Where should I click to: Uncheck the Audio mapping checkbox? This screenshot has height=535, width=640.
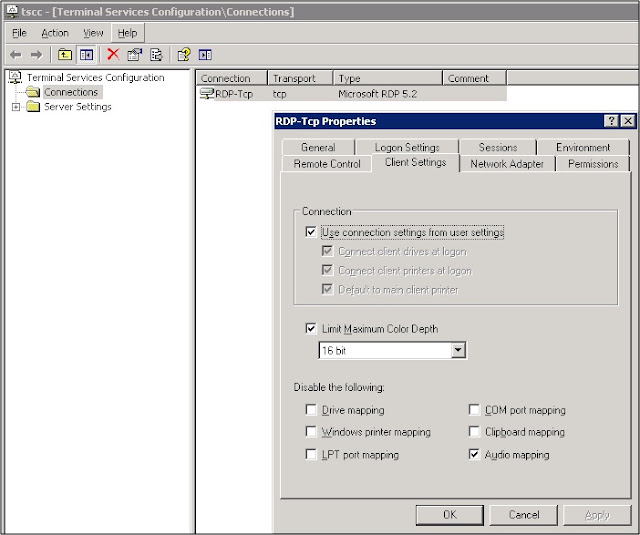coord(474,454)
